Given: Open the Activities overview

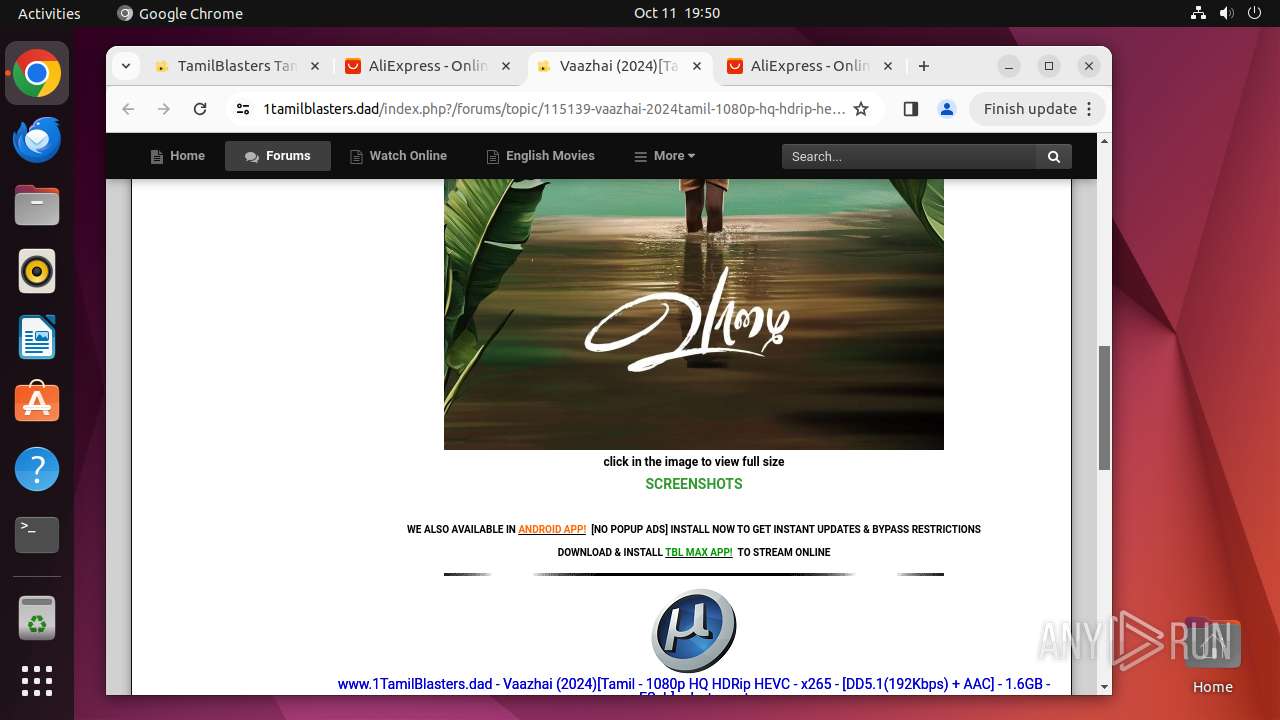Looking at the screenshot, I should point(49,13).
